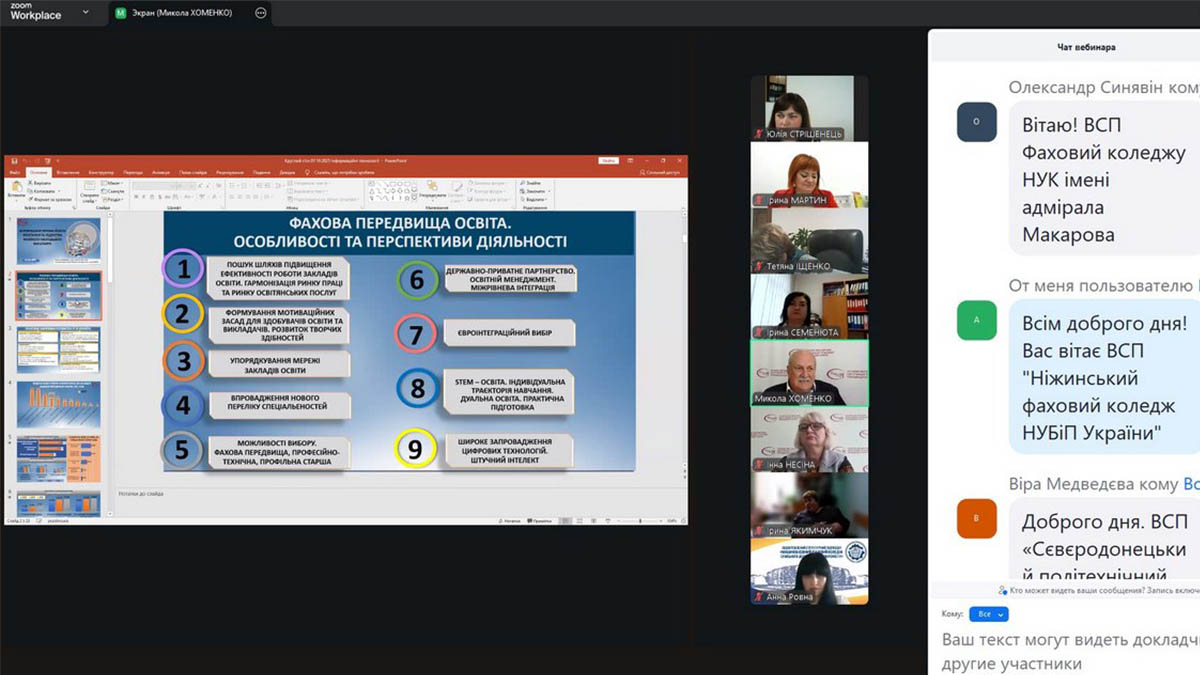
Task: Click the Примітки button in status bar
Action: (x=539, y=521)
